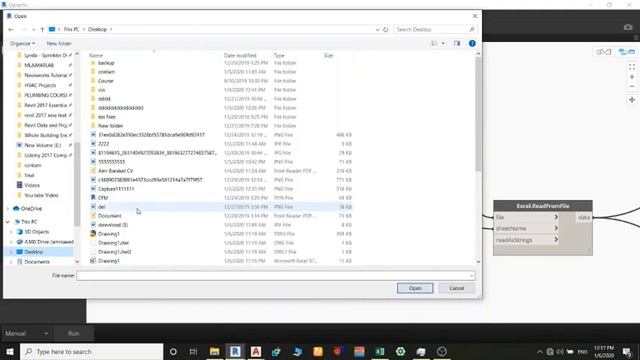
Task: Open File Explorer from taskbar
Action: pos(214,351)
